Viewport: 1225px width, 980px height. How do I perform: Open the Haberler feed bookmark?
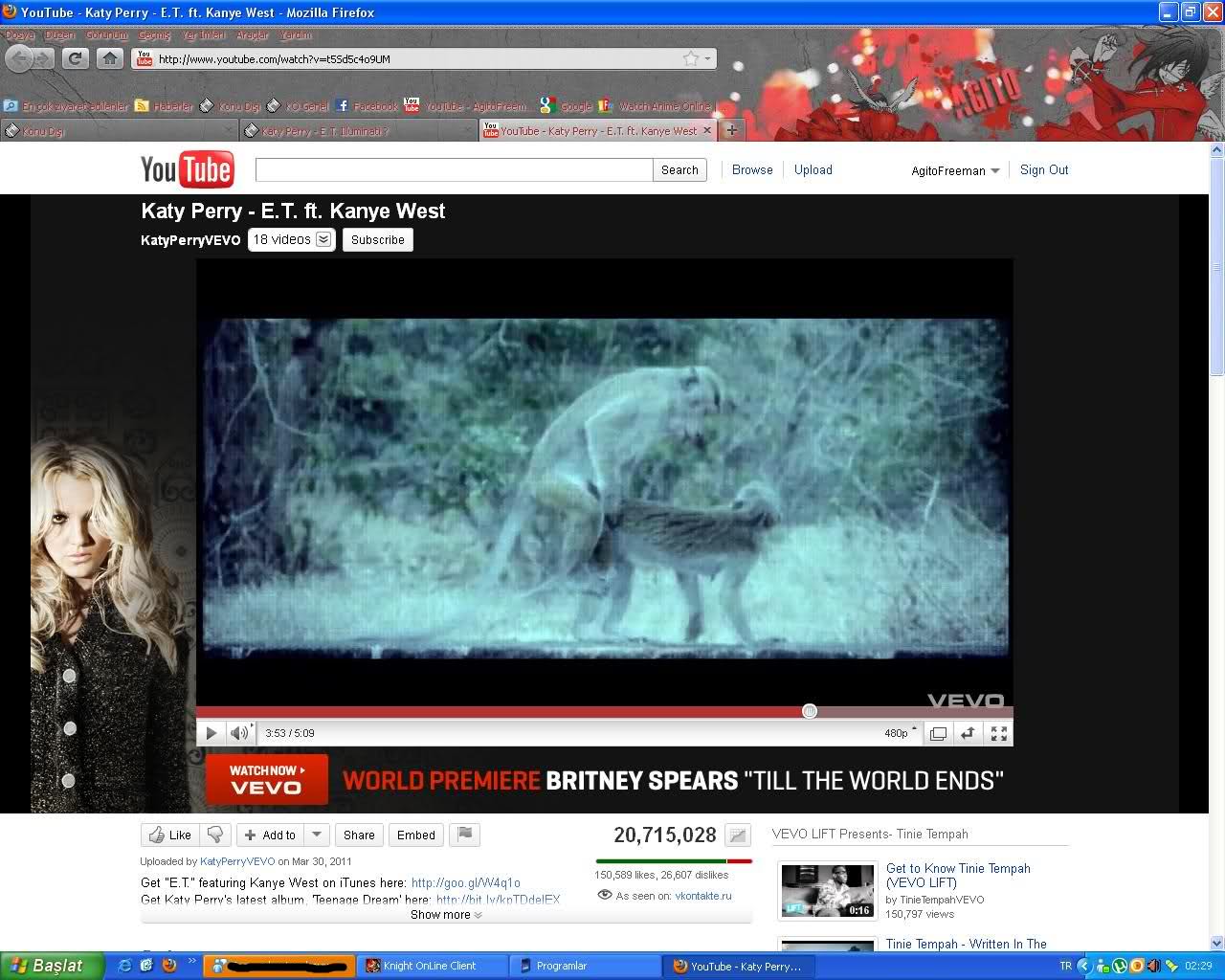point(165,106)
